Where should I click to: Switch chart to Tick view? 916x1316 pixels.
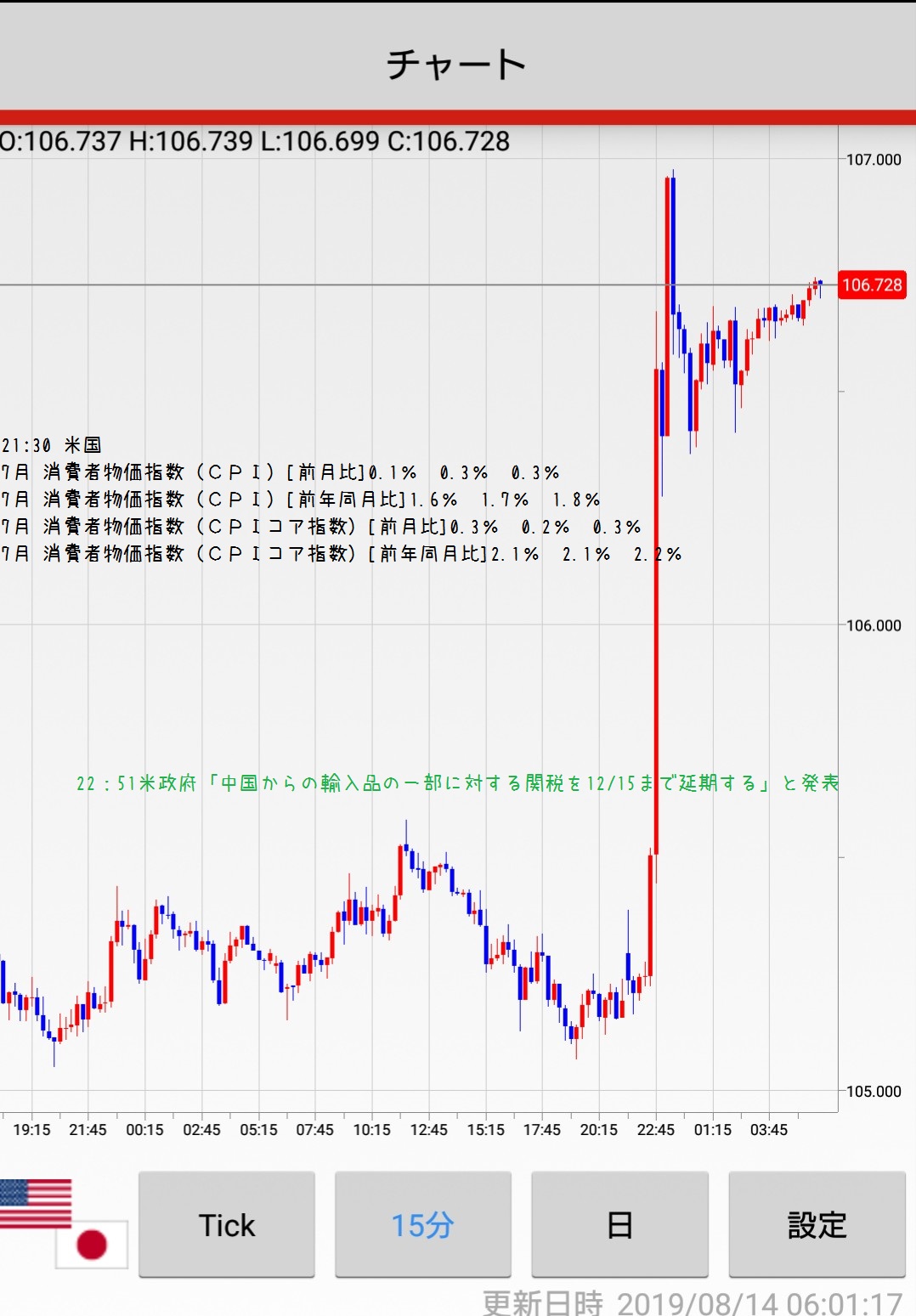tap(227, 1225)
